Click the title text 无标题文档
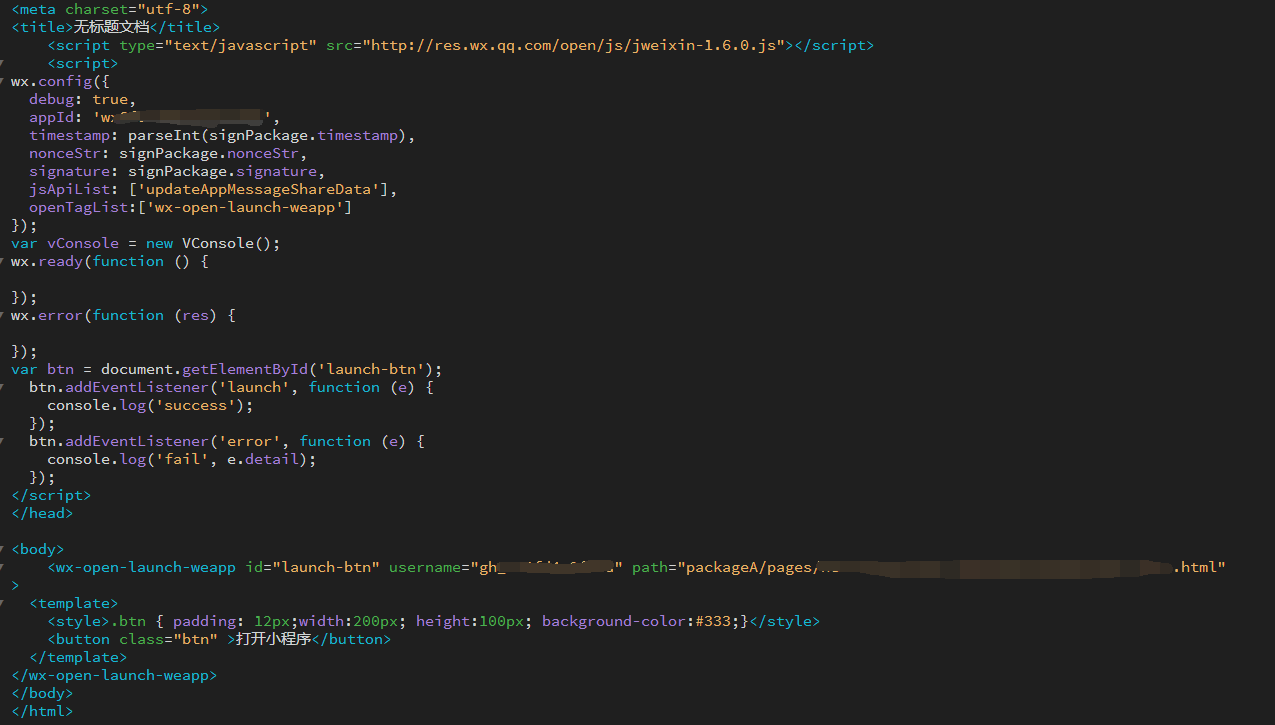Screen dimensions: 1275x725 pyautogui.click(x=110, y=27)
